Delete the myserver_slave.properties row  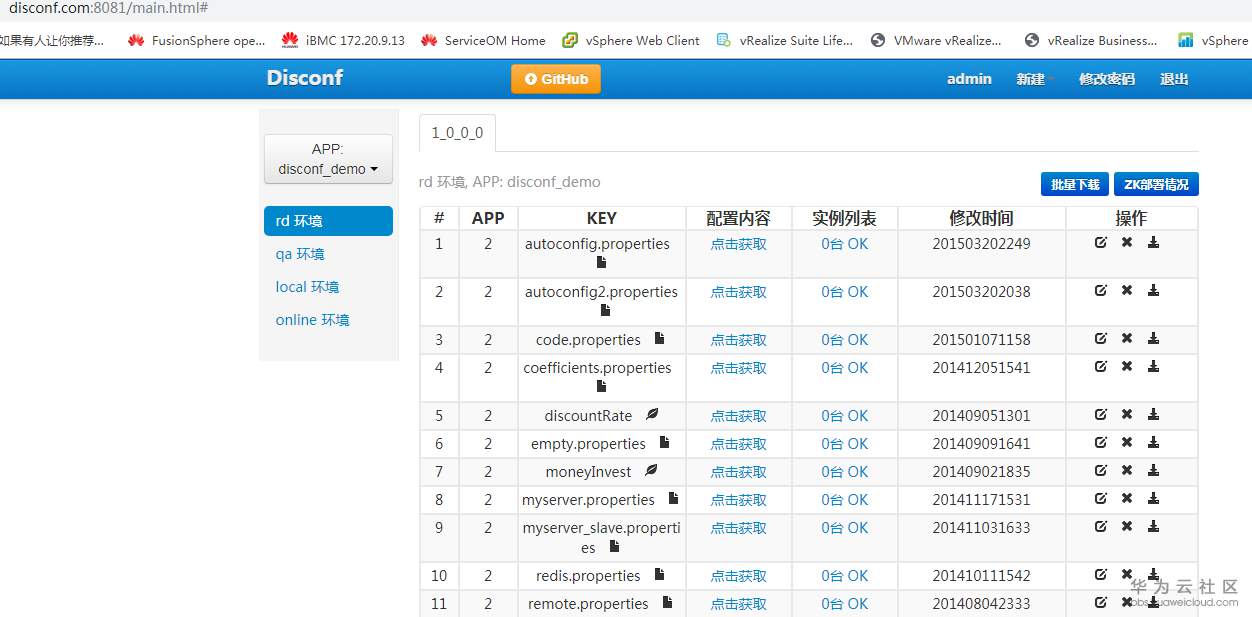(1127, 526)
